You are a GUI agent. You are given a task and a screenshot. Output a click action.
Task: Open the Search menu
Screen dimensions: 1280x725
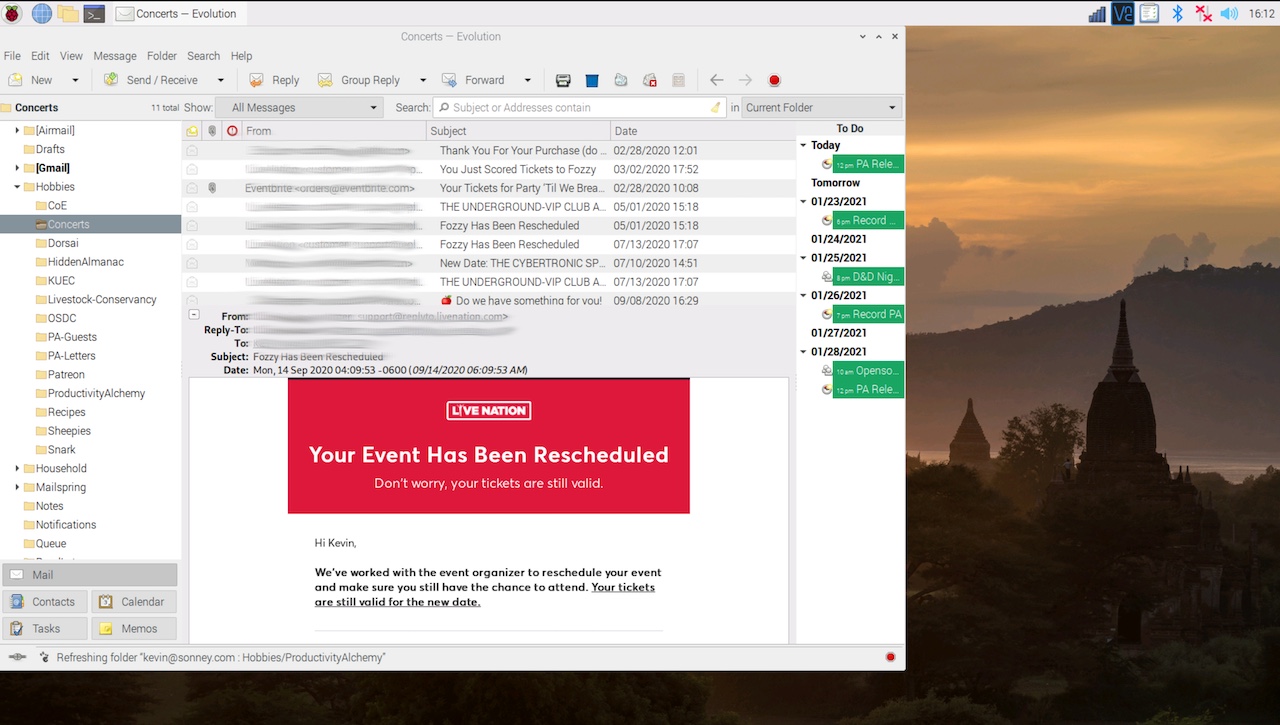(x=203, y=56)
